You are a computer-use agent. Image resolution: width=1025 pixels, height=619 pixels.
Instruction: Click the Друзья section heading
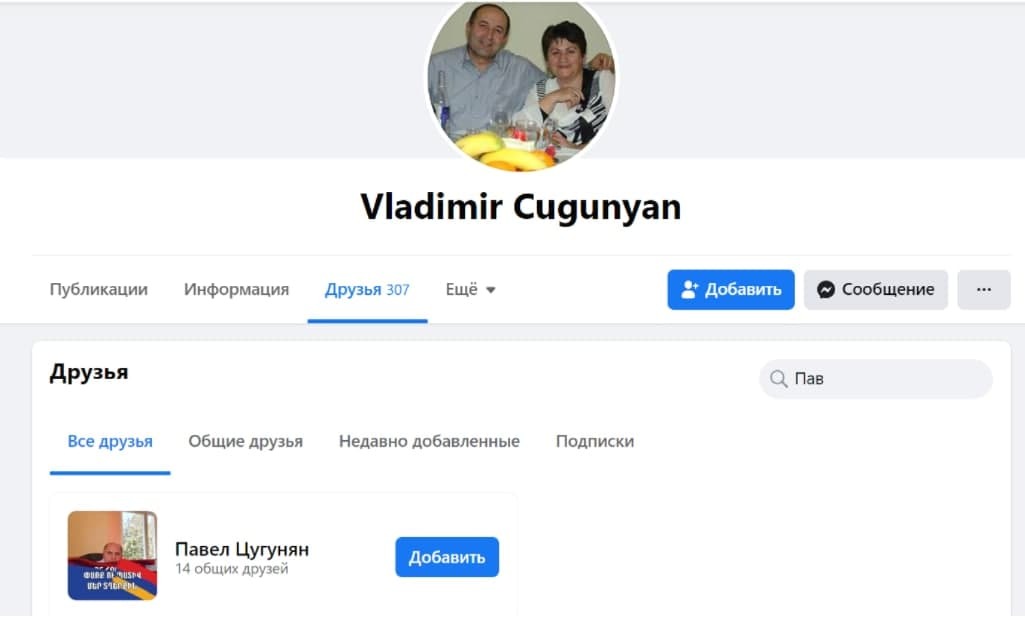89,373
